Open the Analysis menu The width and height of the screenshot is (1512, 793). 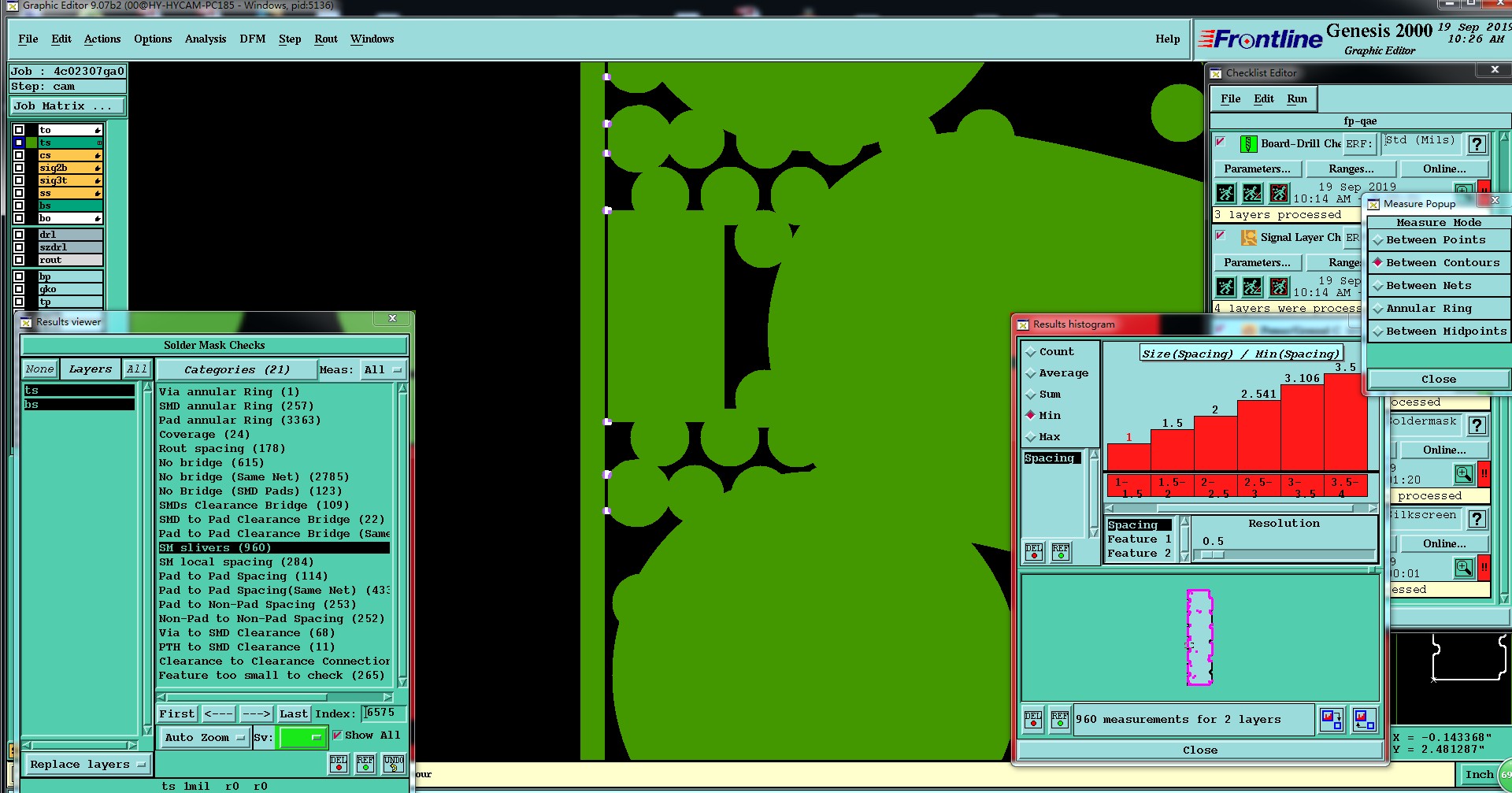click(206, 39)
